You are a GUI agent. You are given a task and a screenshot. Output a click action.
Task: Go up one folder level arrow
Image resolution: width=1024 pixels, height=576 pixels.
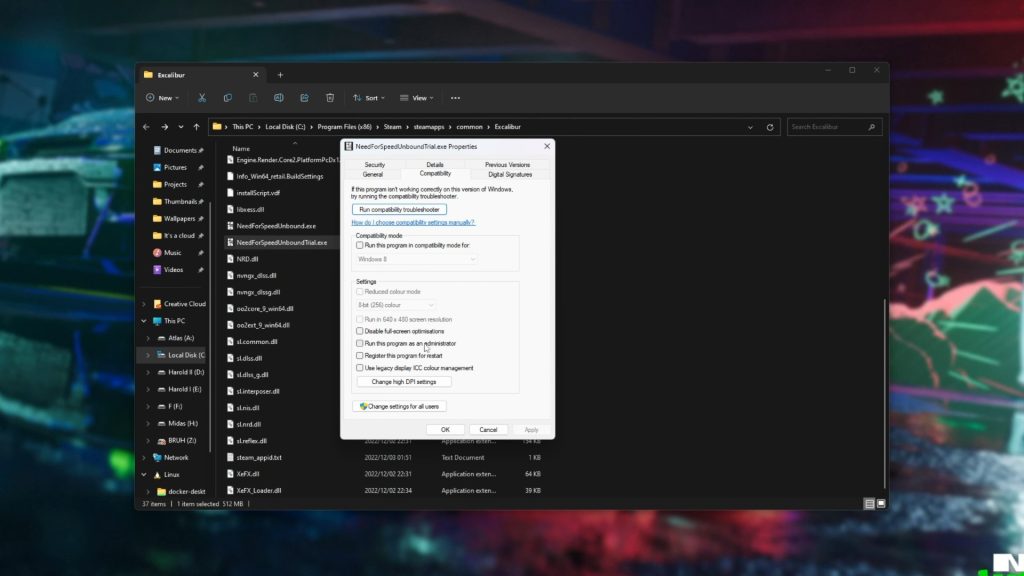pyautogui.click(x=196, y=127)
